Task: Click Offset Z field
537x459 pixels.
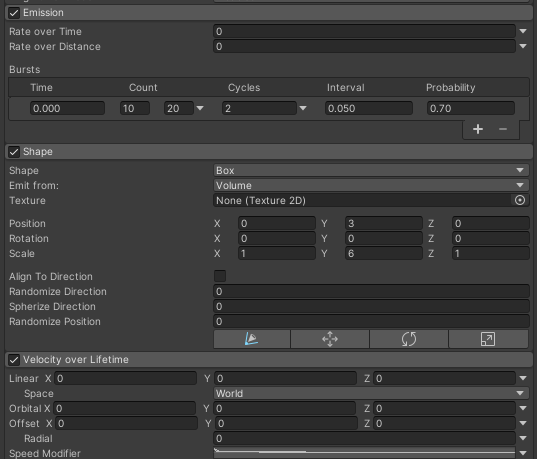Action: [445, 423]
